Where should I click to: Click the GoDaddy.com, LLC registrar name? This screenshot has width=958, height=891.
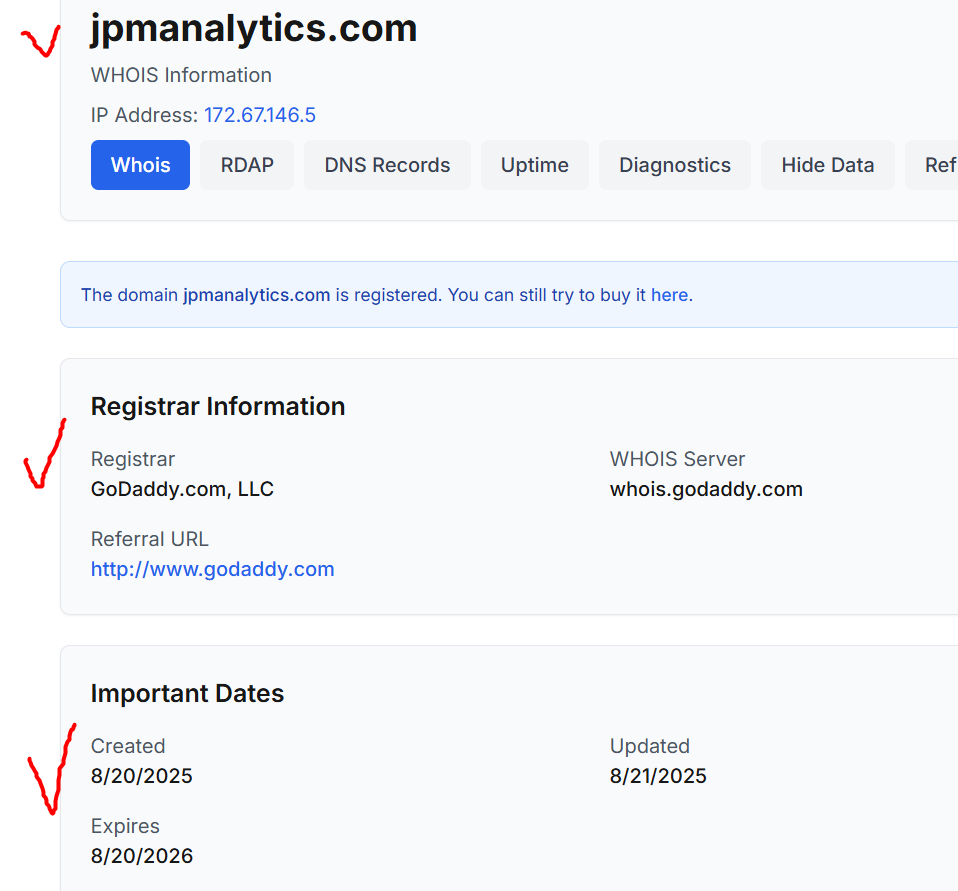(182, 489)
